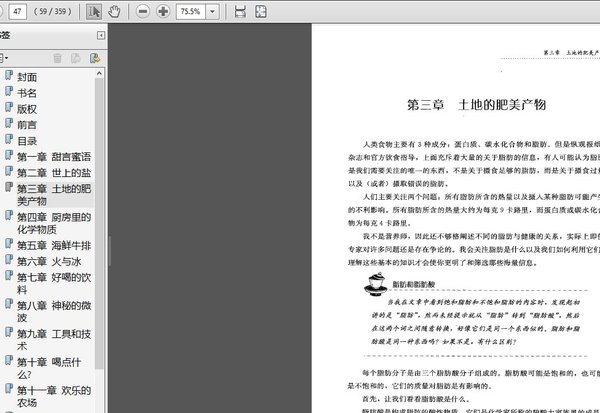Click bookmark icon beside 第六章
The image size is (600, 413).
tap(8, 260)
